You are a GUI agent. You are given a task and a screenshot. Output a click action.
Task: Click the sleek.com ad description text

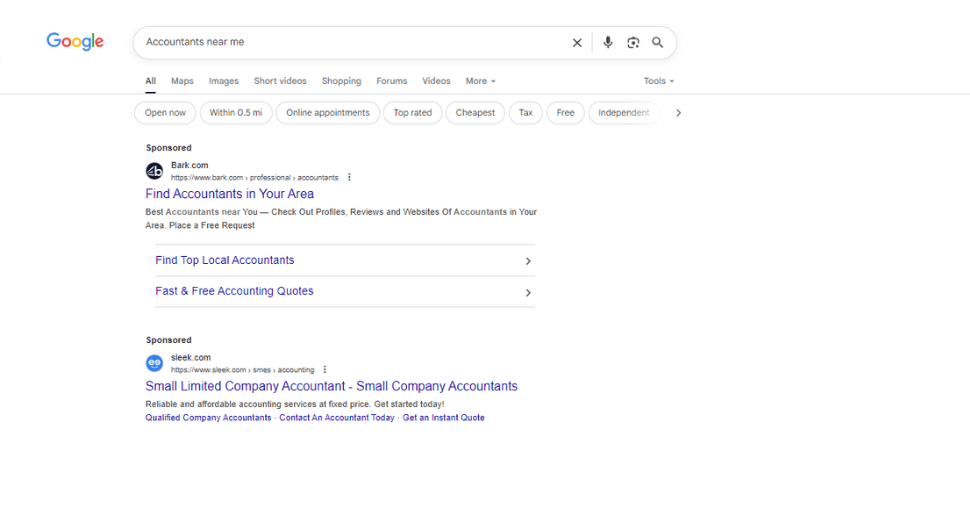point(294,404)
